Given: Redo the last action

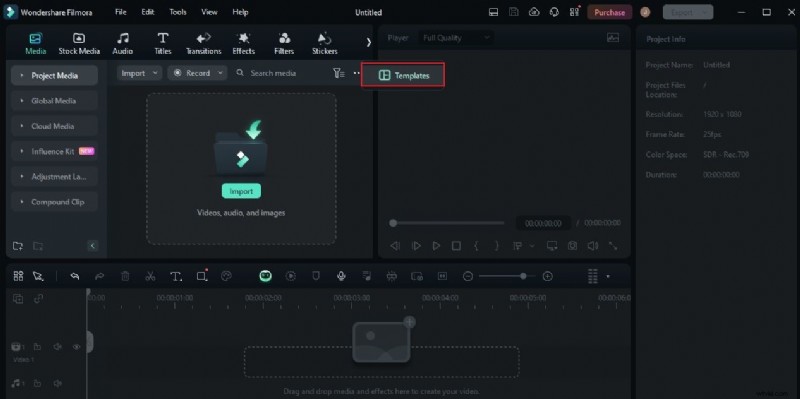Looking at the screenshot, I should click(99, 276).
